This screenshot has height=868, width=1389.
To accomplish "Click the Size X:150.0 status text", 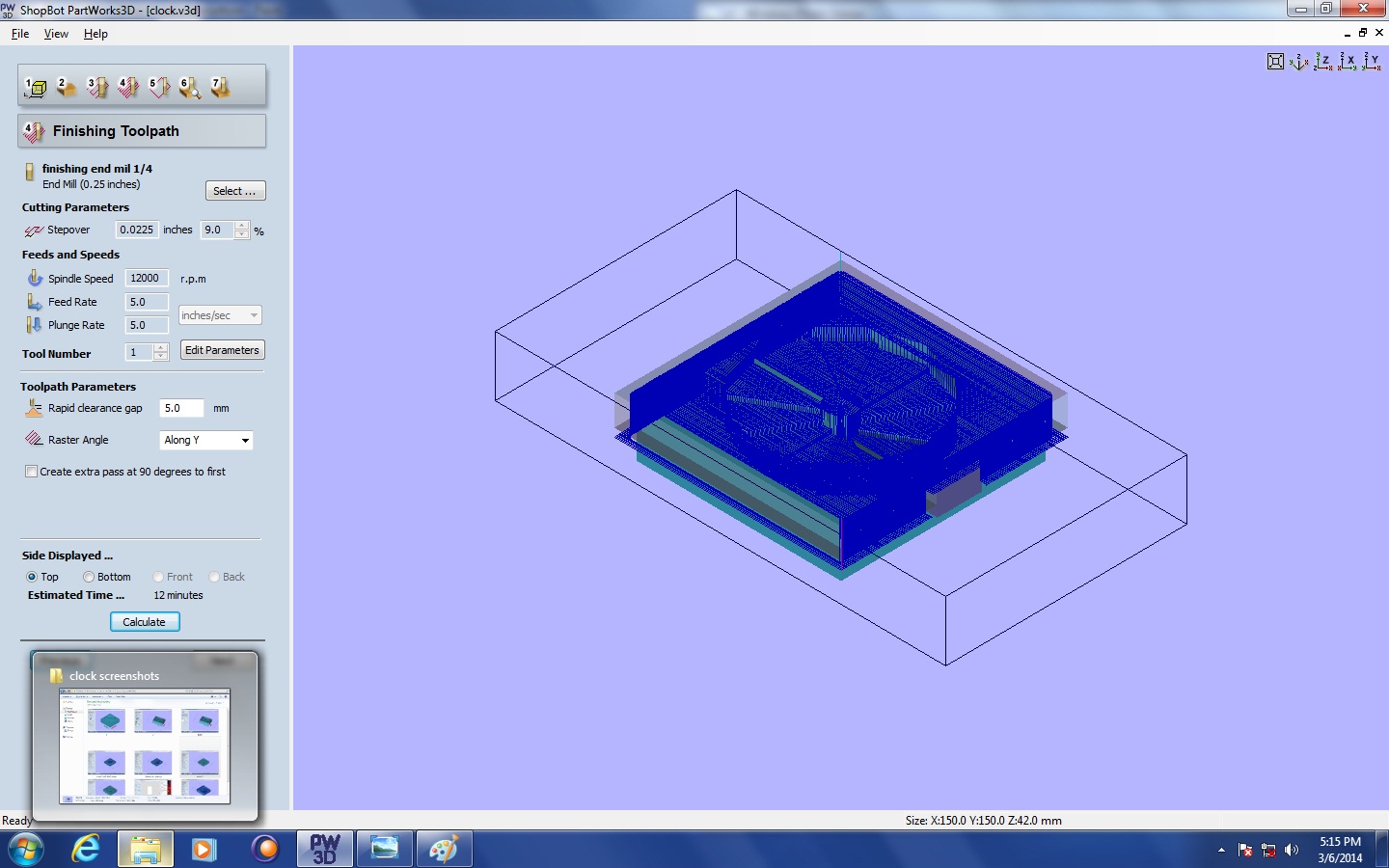I will coord(984,821).
